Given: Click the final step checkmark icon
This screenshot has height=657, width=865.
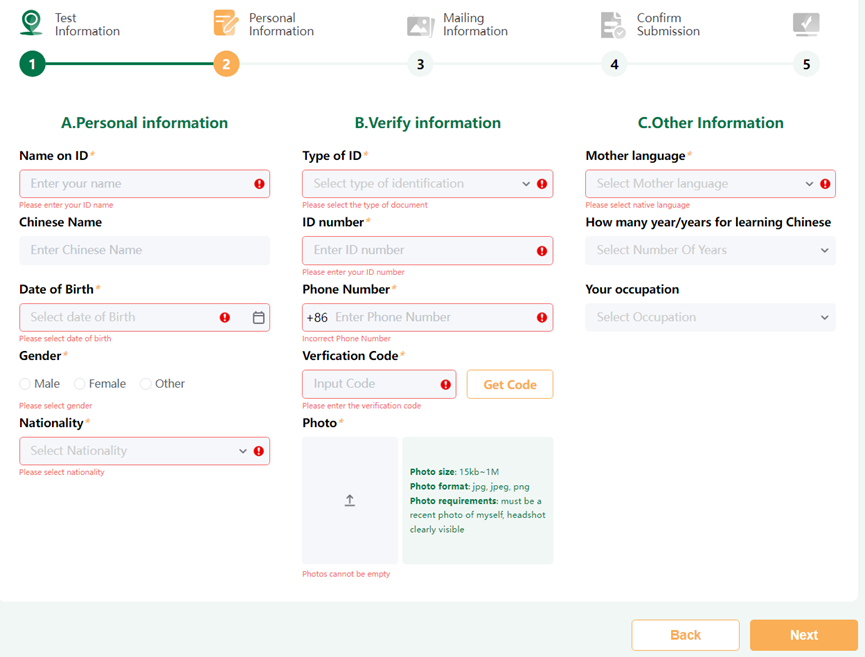Looking at the screenshot, I should click(805, 25).
